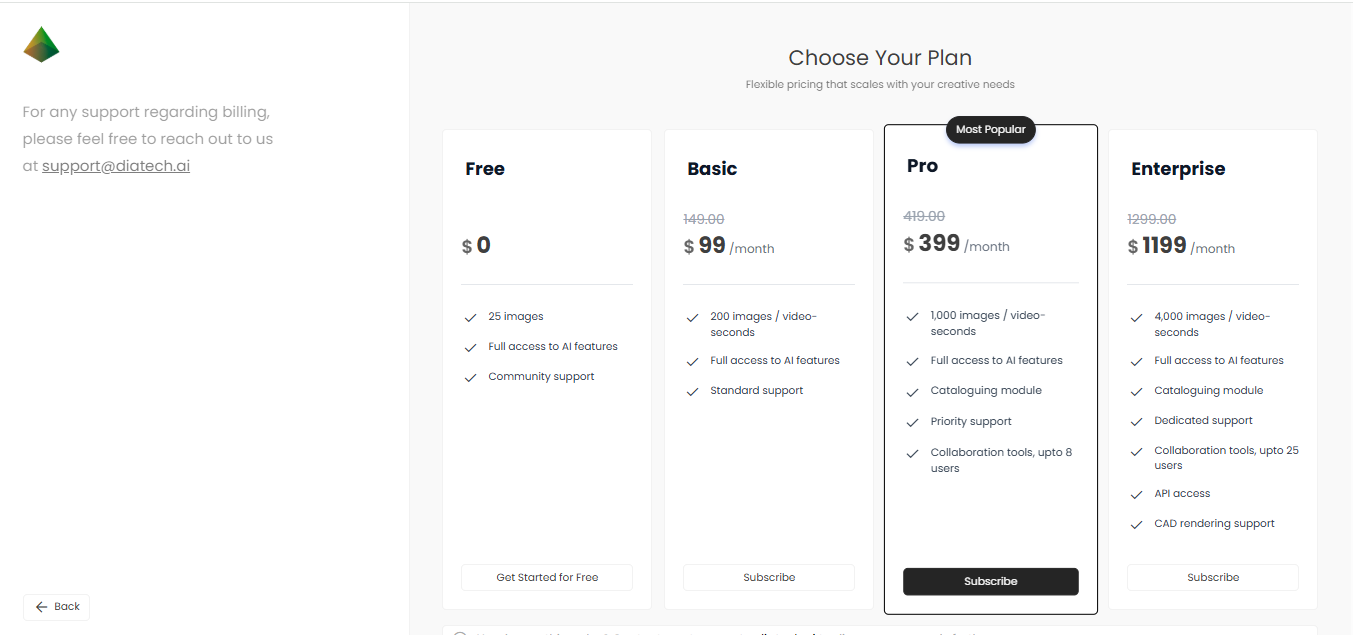
Task: Click checkmark next to Community support
Action: (470, 377)
